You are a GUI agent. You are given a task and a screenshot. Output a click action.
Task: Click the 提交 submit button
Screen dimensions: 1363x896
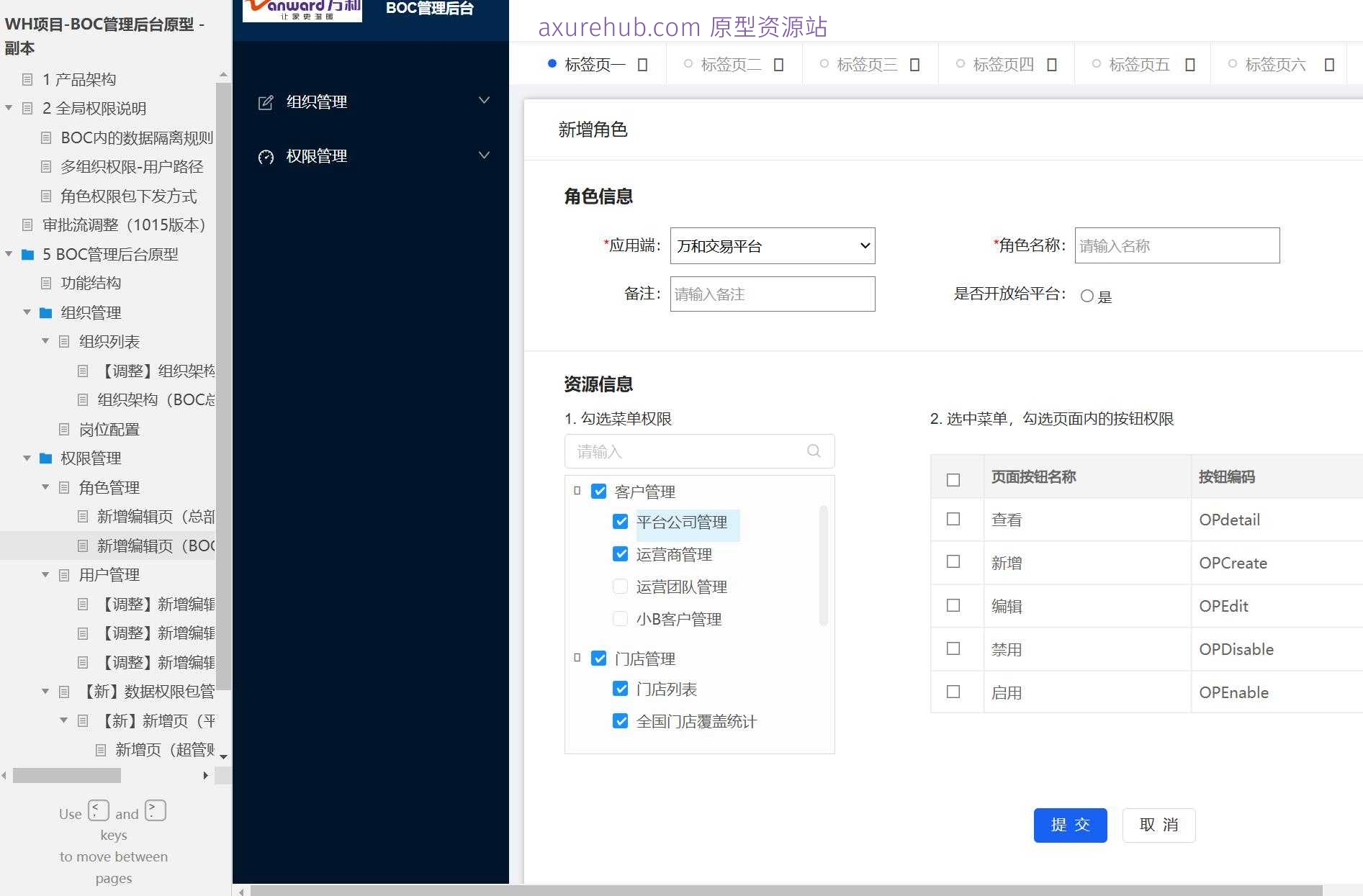[x=1071, y=825]
